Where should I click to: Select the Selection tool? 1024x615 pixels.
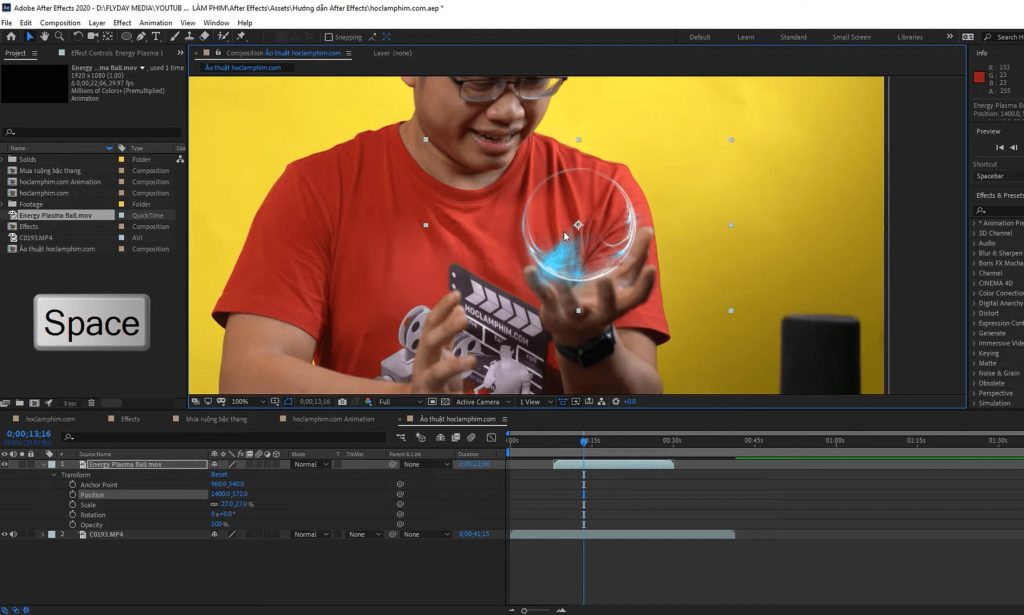tap(30, 36)
